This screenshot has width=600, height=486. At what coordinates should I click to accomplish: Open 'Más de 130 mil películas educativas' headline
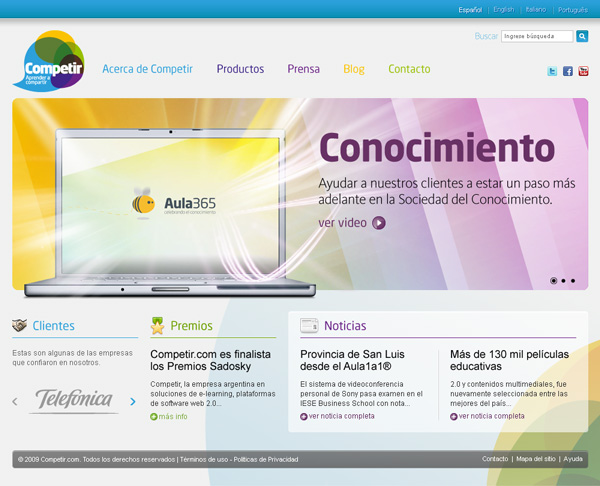pos(509,360)
